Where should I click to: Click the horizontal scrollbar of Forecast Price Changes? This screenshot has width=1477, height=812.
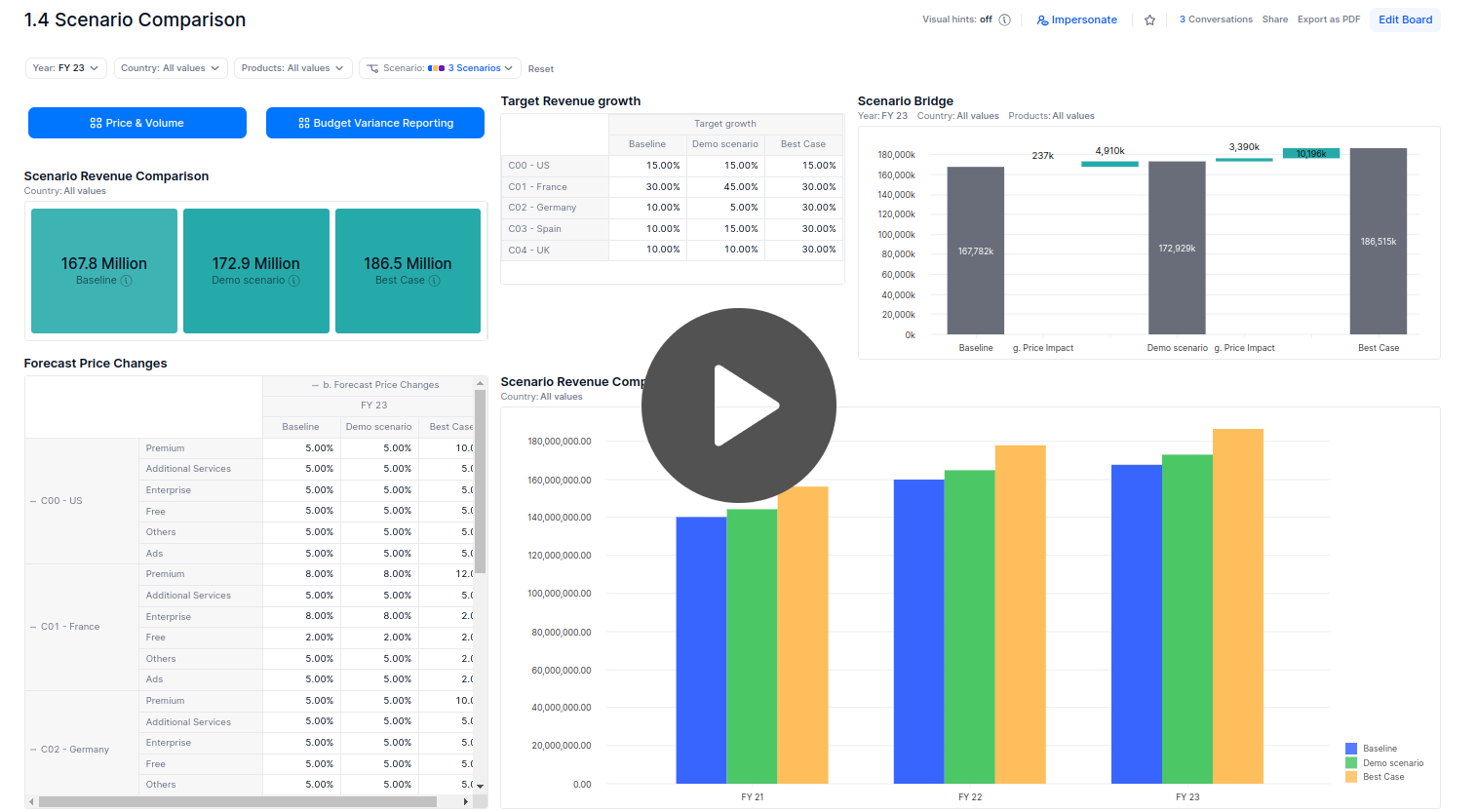(x=238, y=802)
